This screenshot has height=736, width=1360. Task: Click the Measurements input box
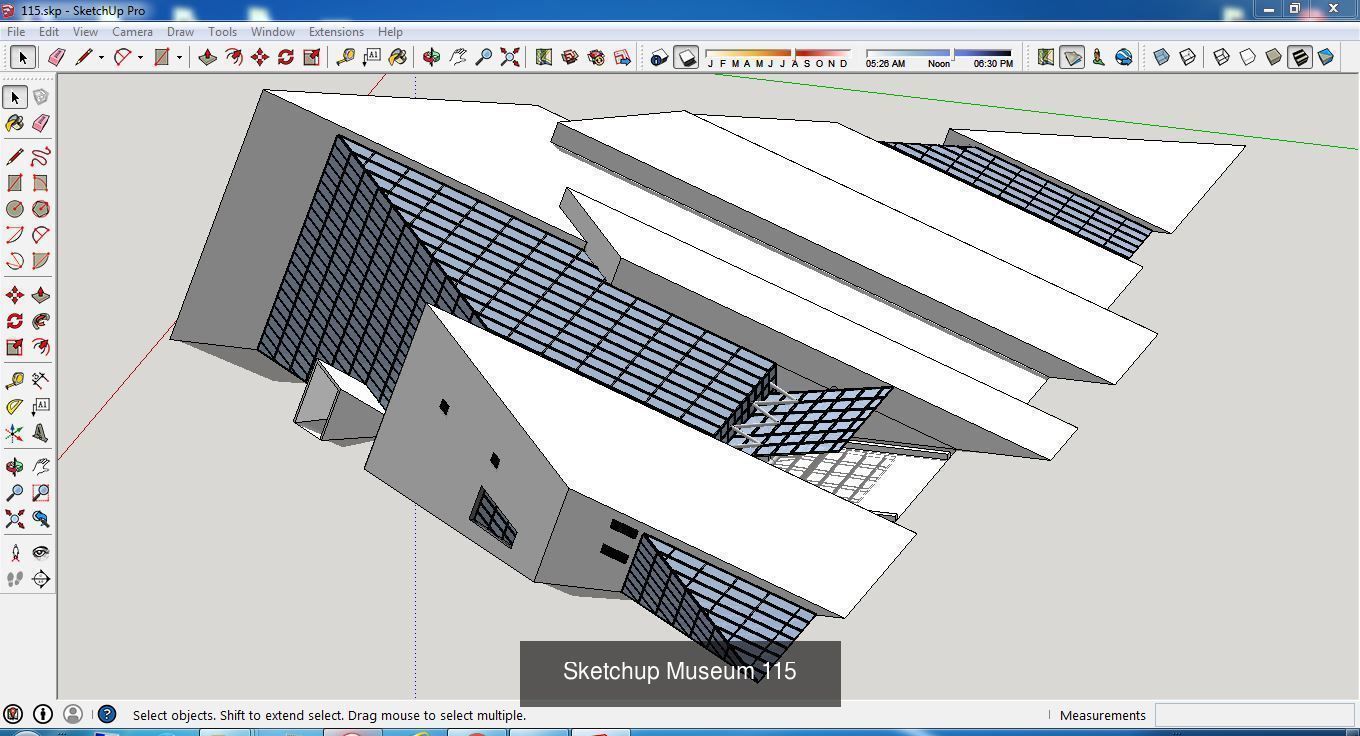click(1254, 715)
